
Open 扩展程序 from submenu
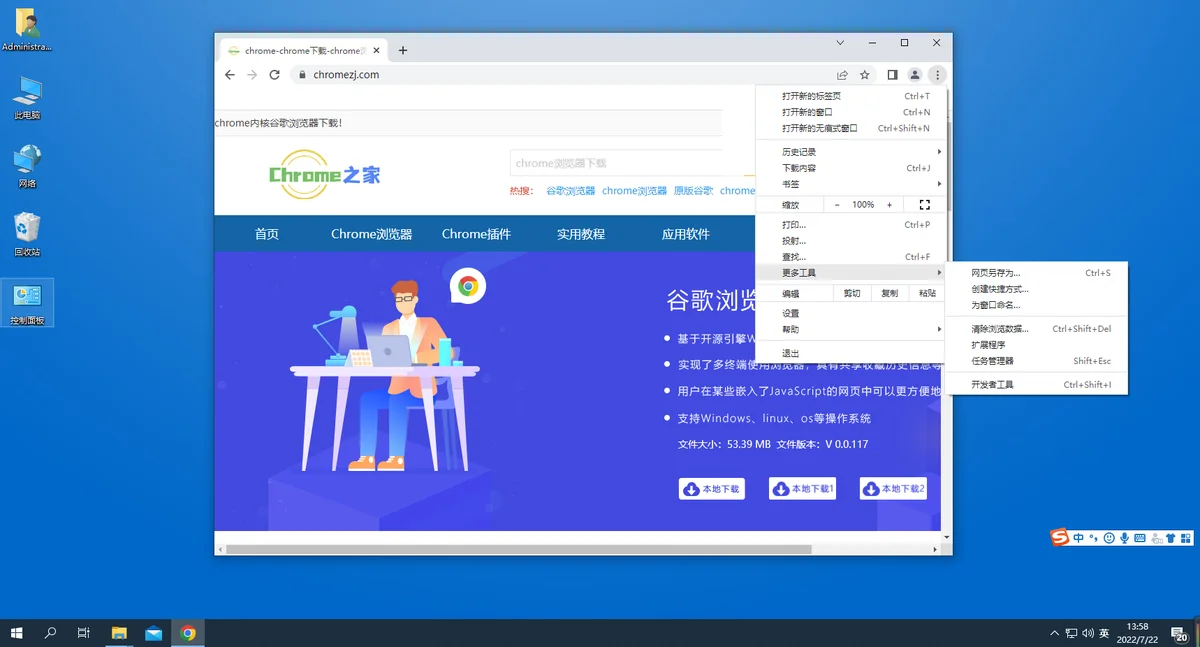[1037, 345]
